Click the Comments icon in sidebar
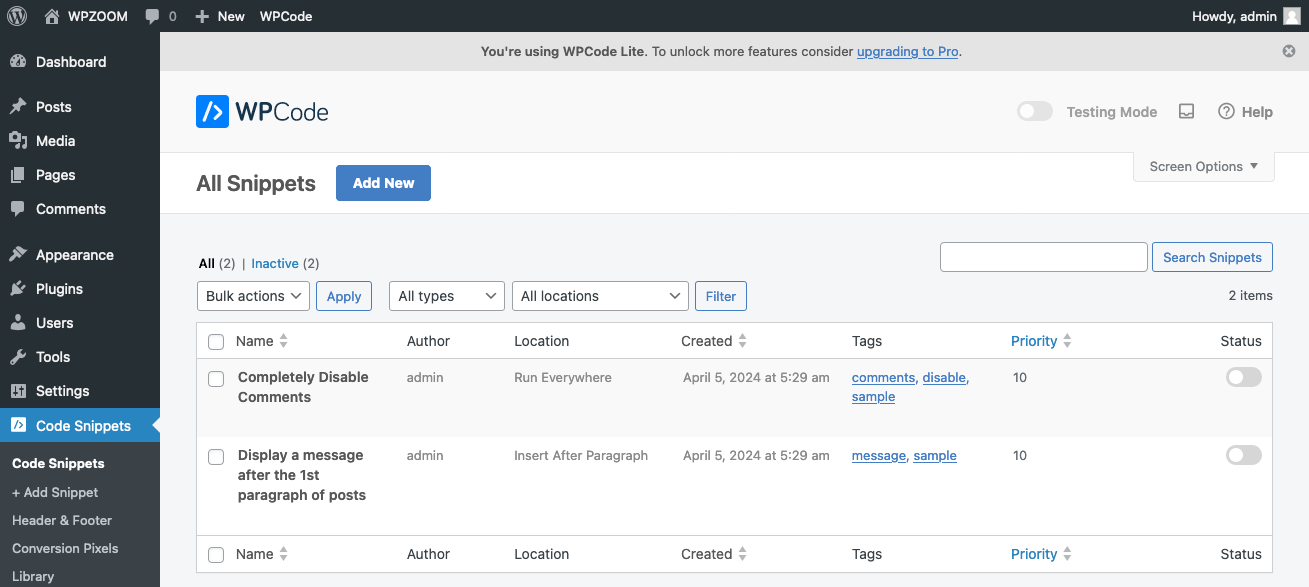Viewport: 1309px width, 587px height. 18,209
